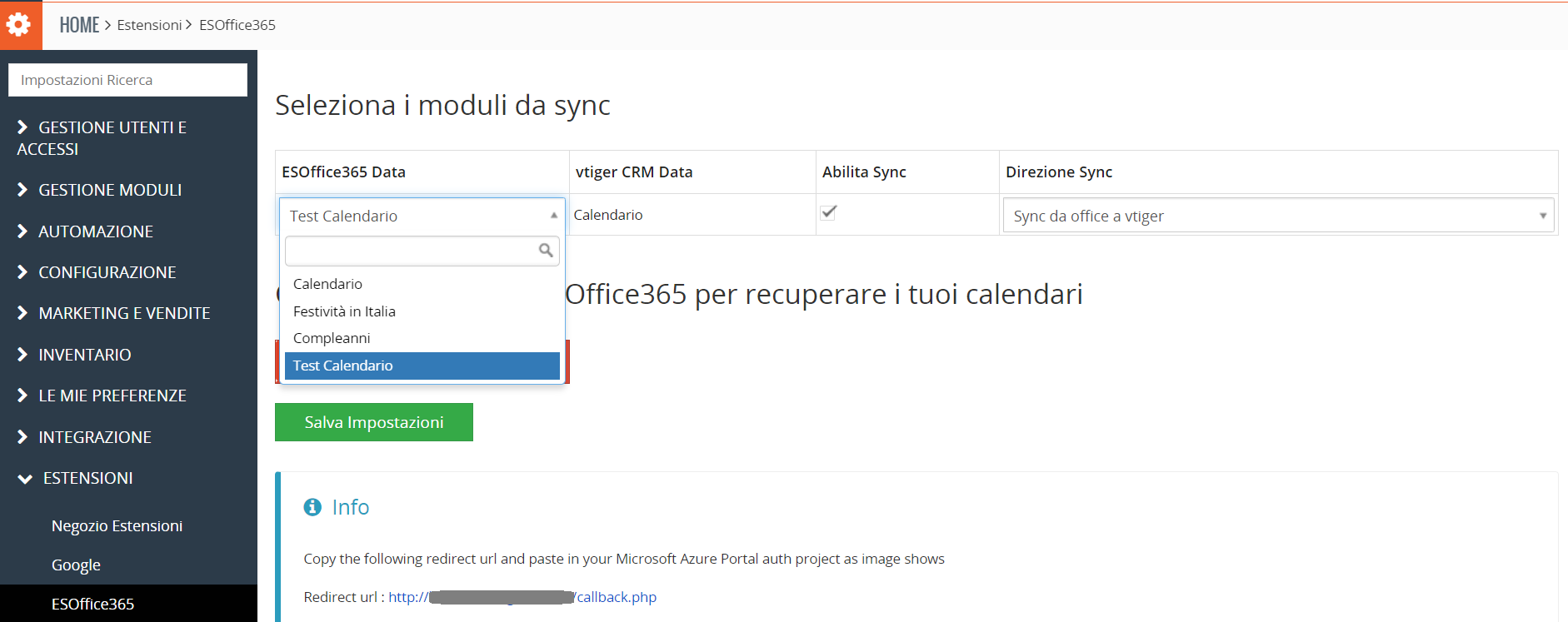Select Compleanni option in dropdown
This screenshot has height=622, width=1568.
point(422,338)
